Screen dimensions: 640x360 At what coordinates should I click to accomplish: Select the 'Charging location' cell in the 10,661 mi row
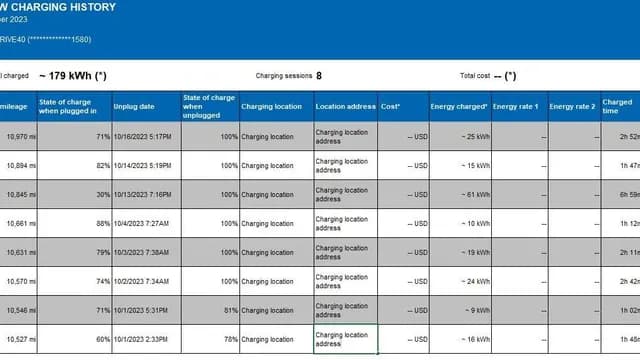tap(277, 223)
